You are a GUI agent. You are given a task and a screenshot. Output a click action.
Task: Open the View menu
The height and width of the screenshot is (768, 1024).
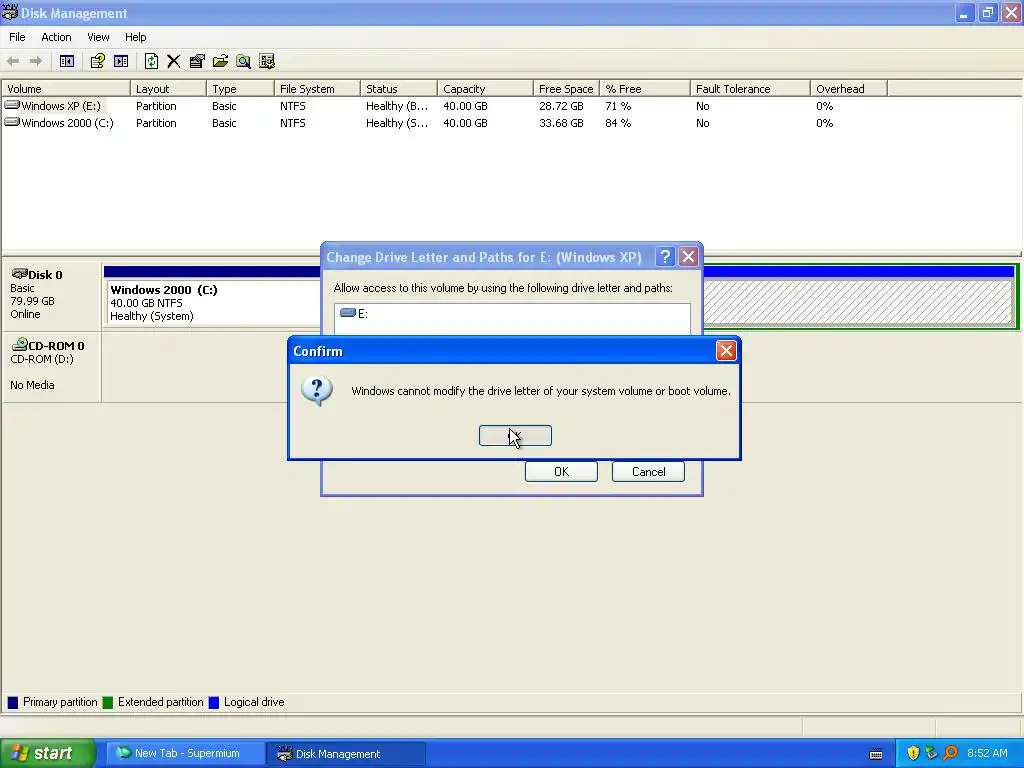[98, 37]
